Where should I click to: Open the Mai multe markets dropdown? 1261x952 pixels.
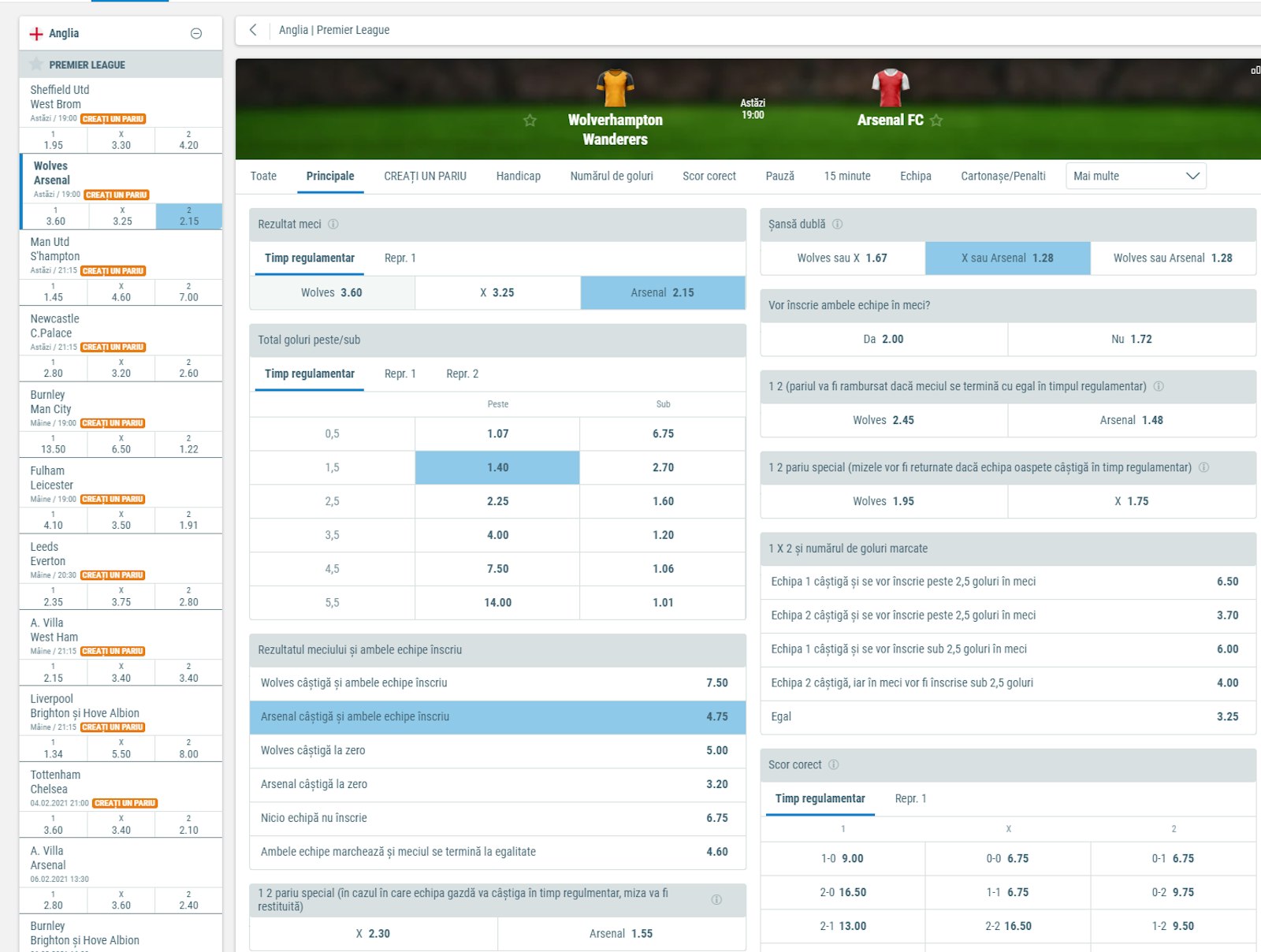pos(1135,176)
